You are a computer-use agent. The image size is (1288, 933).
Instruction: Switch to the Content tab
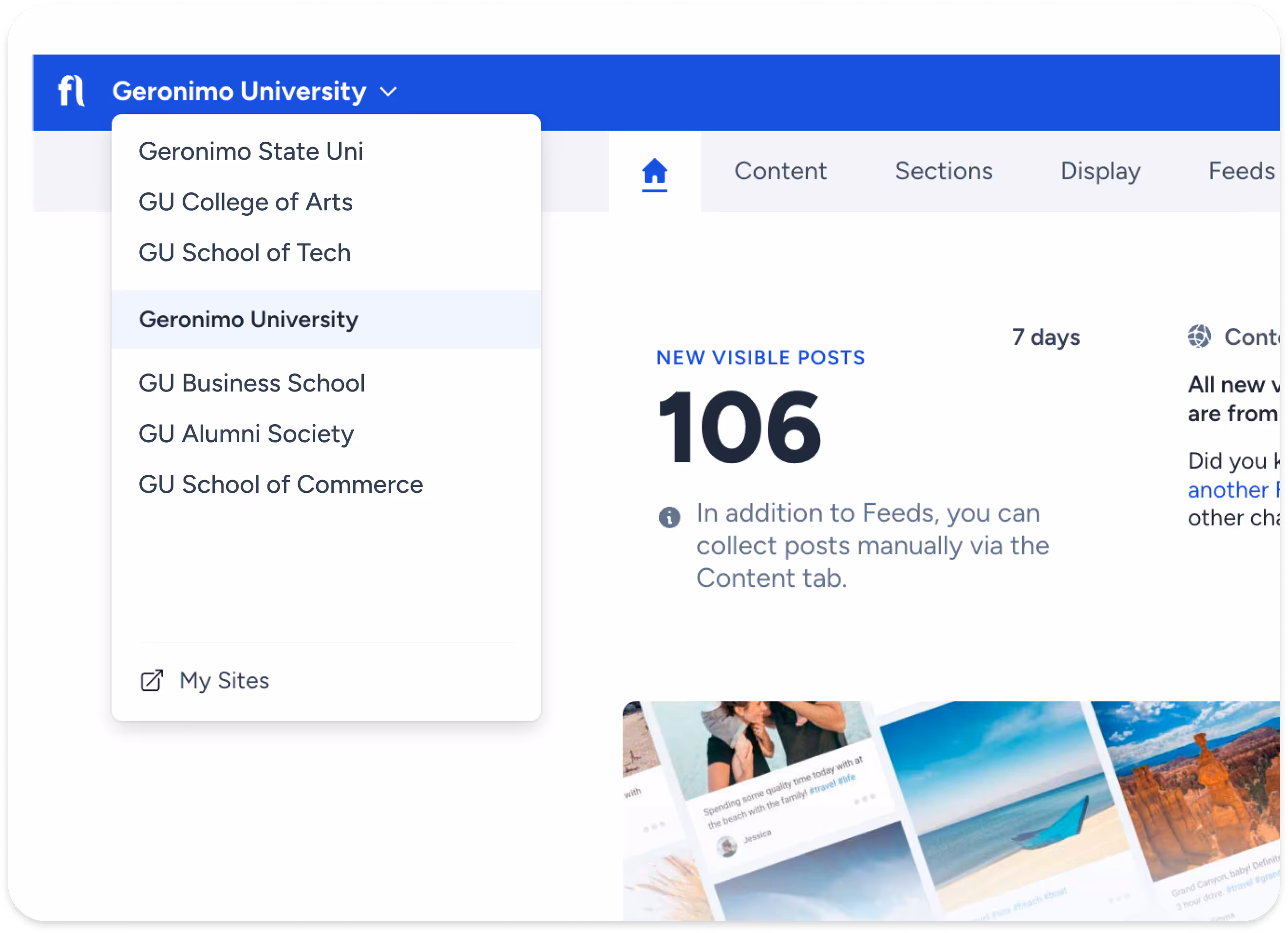click(x=780, y=171)
